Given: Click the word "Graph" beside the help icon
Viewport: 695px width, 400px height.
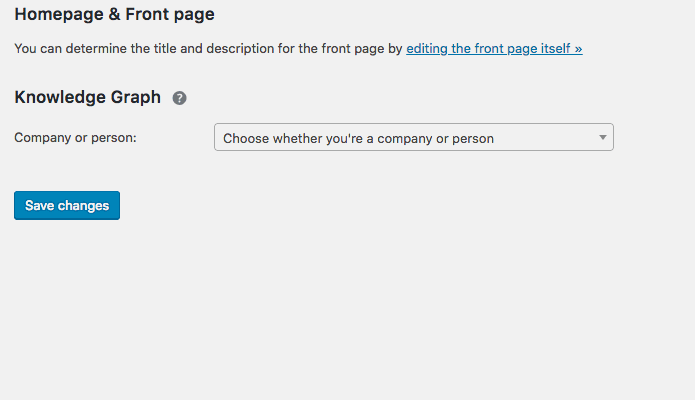Looking at the screenshot, I should pos(135,97).
